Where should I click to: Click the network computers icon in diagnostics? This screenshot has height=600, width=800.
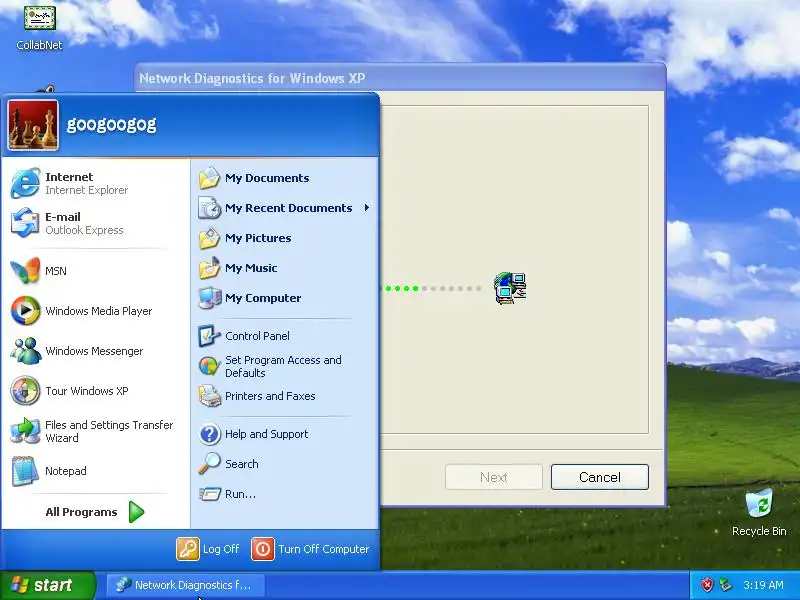point(510,288)
